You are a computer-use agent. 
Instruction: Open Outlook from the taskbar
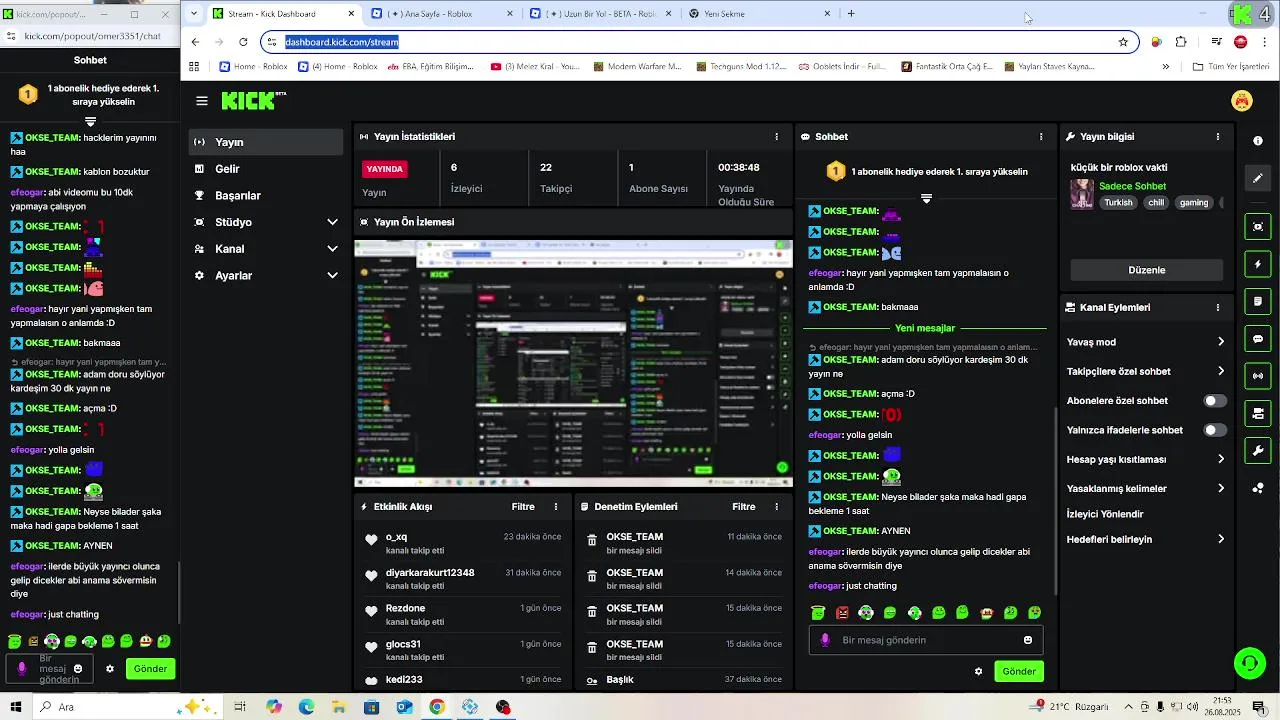click(x=404, y=707)
